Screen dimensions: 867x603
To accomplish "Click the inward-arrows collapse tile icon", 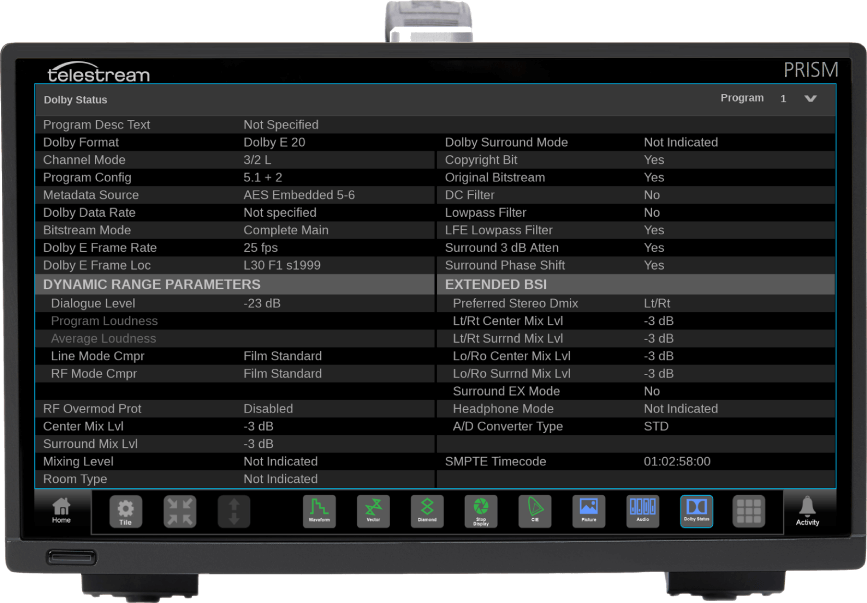I will coord(180,511).
